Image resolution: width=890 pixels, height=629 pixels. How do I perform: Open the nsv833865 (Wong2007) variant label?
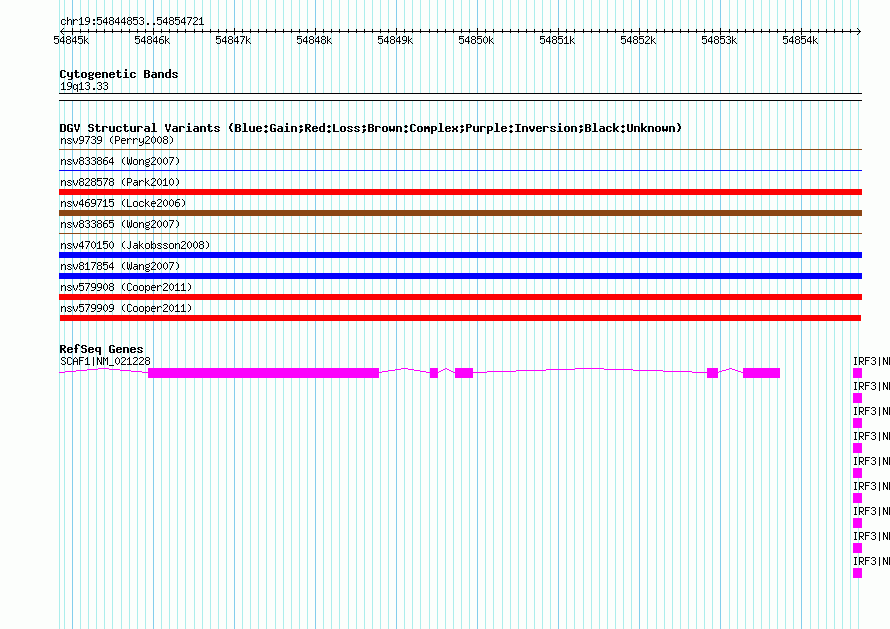coord(120,224)
